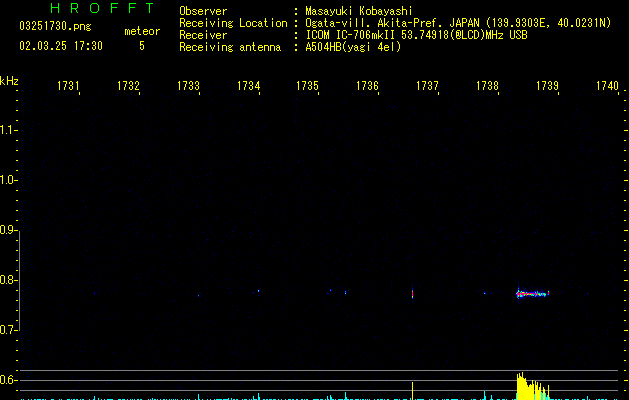This screenshot has height=400, width=629.
Task: Click the 1.1 kHz frequency label
Action: coord(8,130)
